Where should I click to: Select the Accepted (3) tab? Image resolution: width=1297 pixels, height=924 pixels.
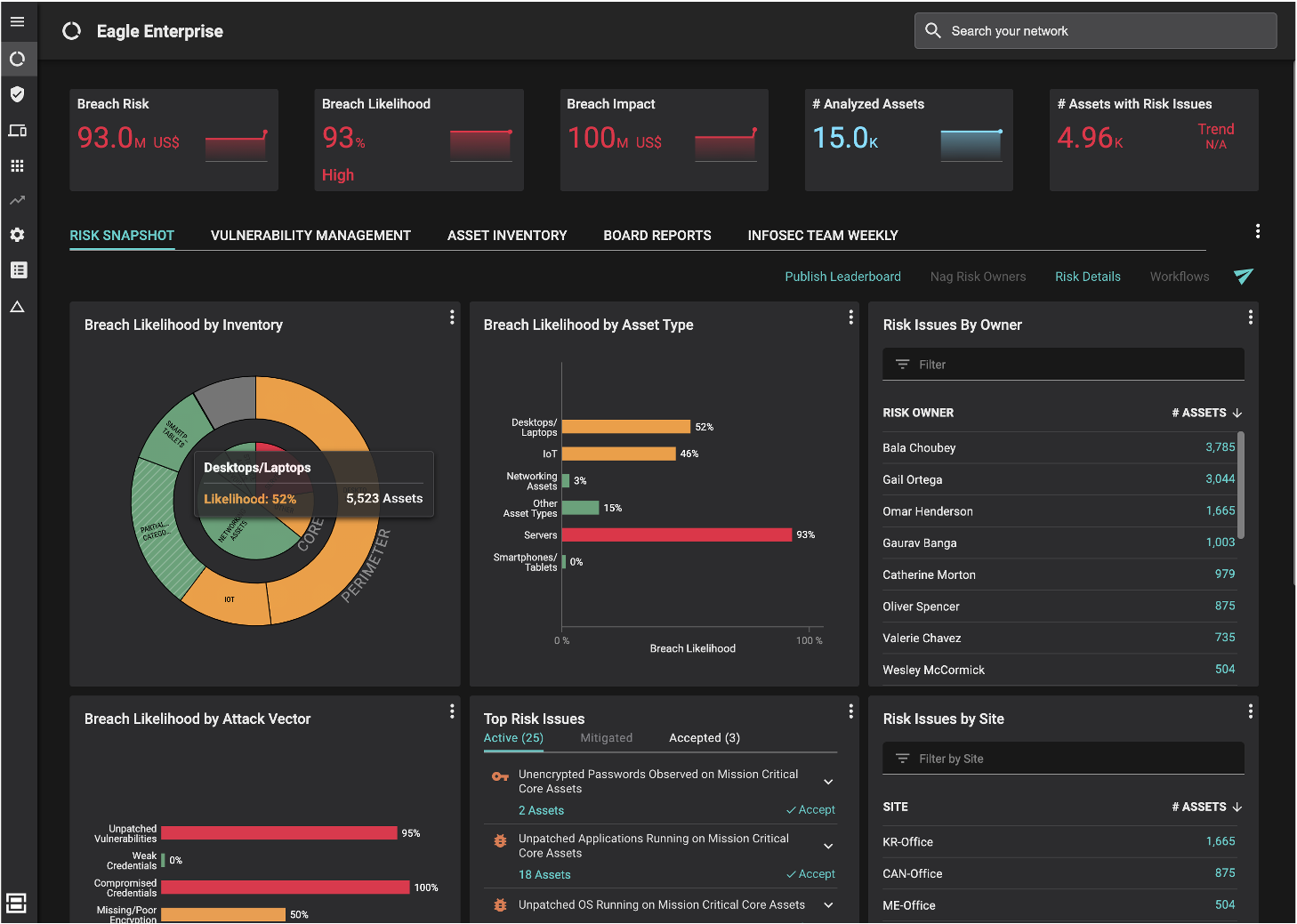[704, 738]
